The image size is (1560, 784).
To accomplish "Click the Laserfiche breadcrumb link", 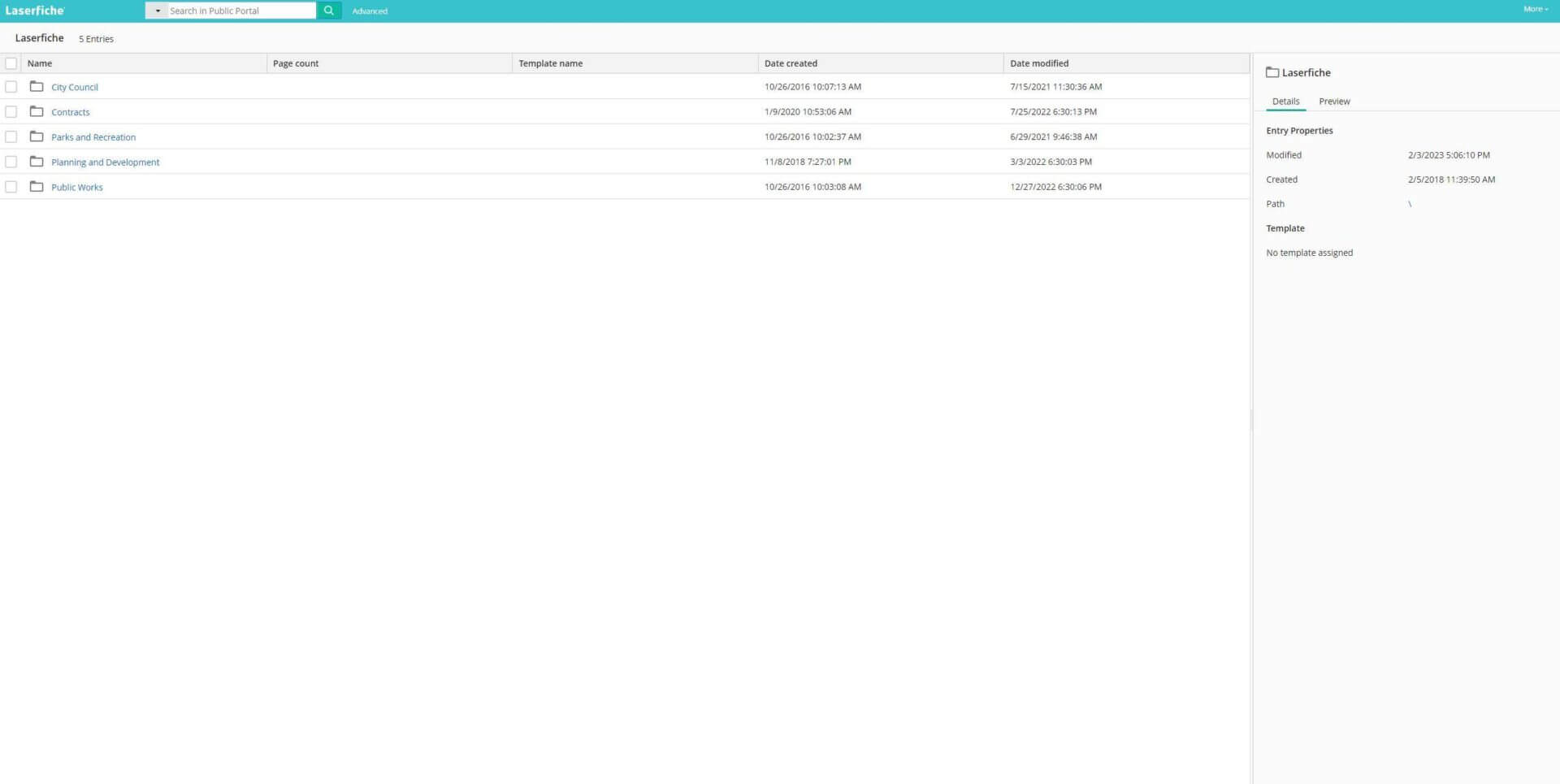I will [39, 37].
